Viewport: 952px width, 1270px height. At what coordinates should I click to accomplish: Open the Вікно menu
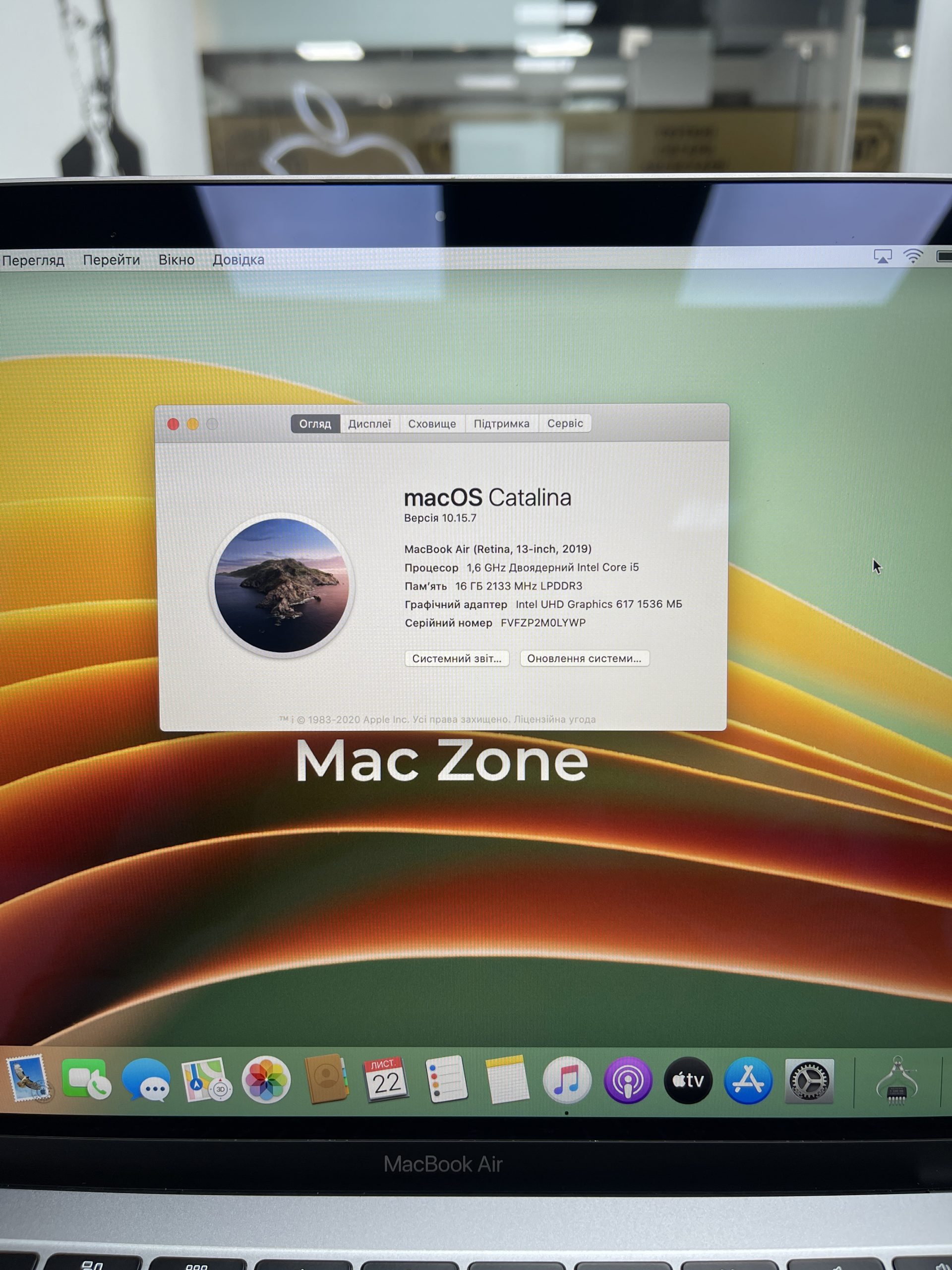point(177,259)
